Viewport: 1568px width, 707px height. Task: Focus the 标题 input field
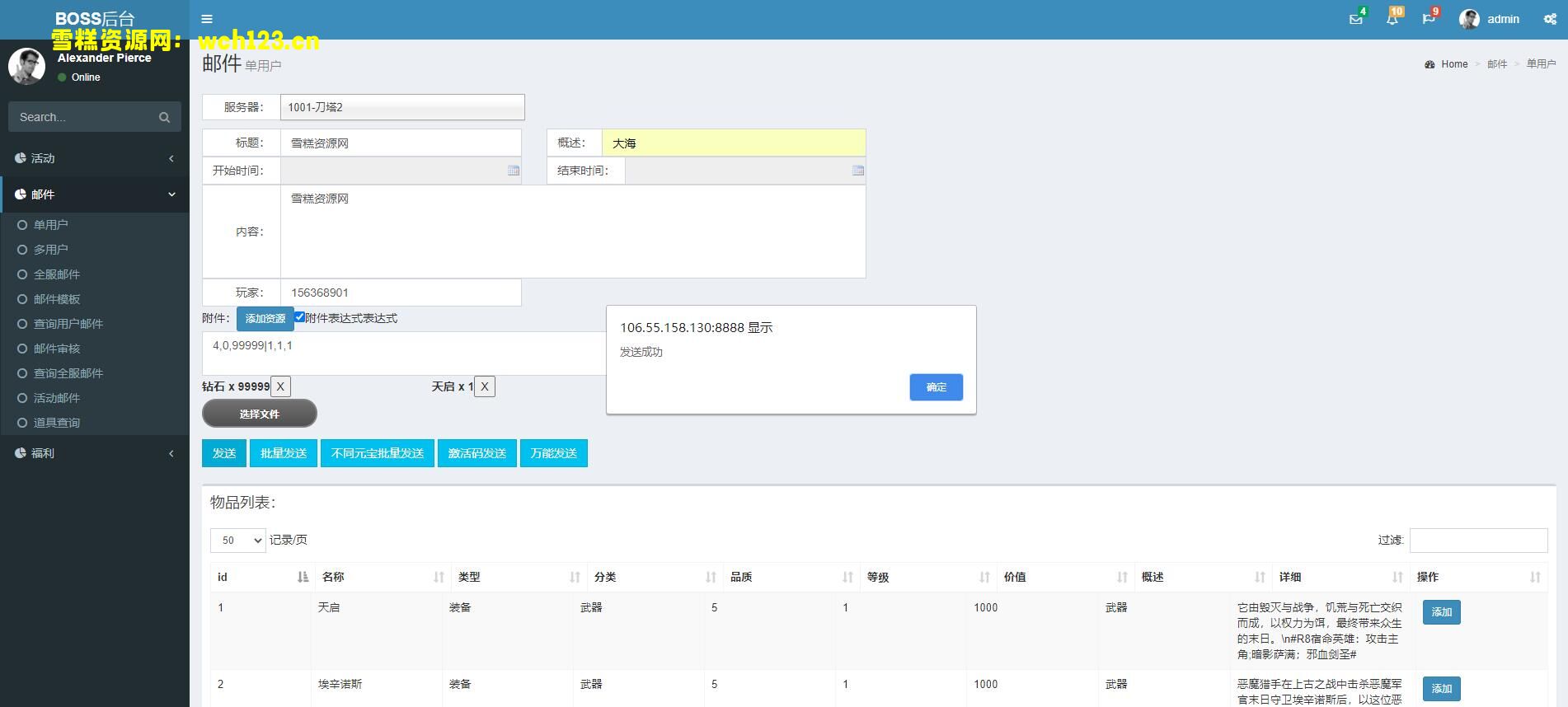click(401, 143)
